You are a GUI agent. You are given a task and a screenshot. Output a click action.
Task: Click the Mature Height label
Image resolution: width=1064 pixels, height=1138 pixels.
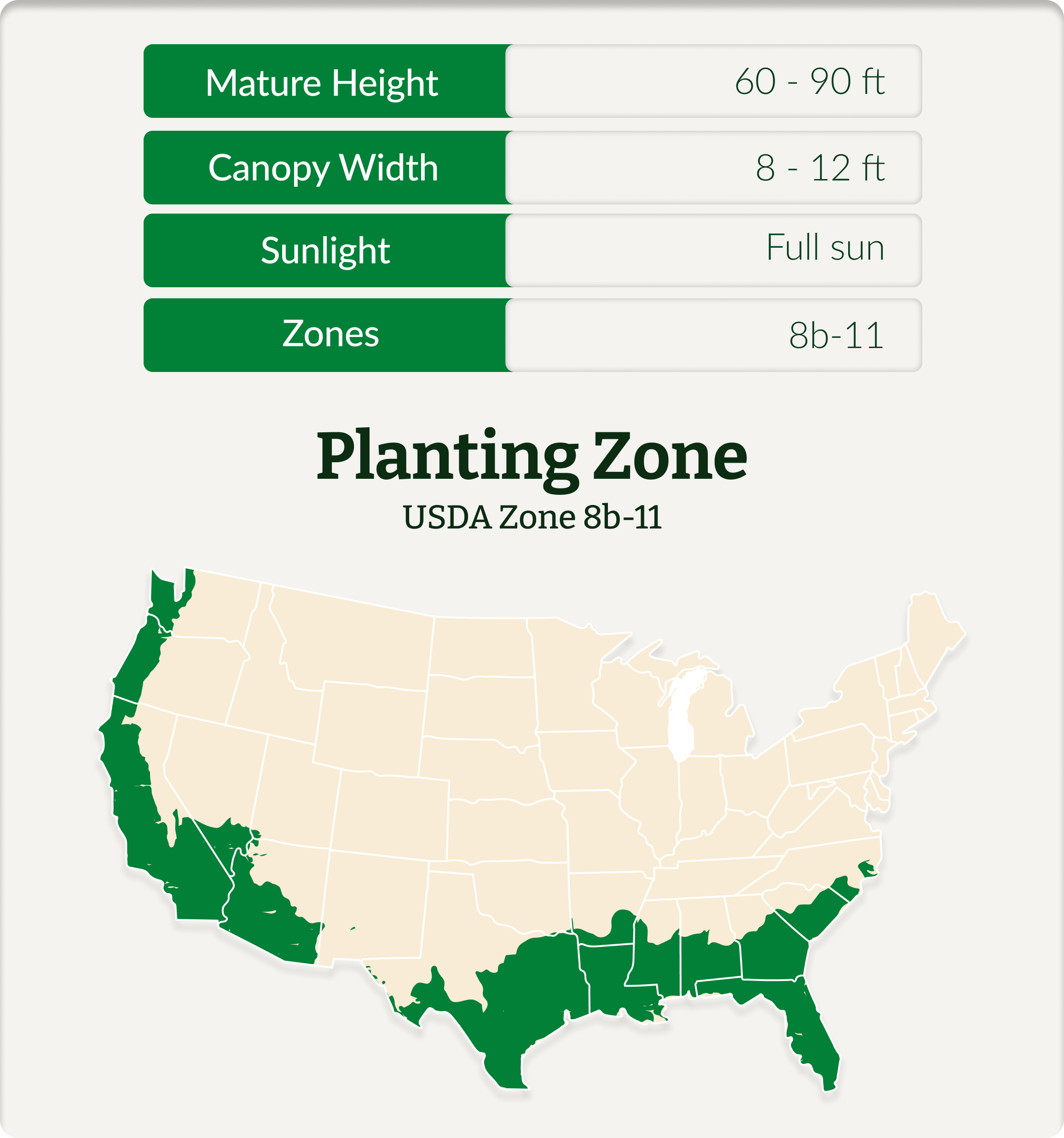click(x=322, y=82)
